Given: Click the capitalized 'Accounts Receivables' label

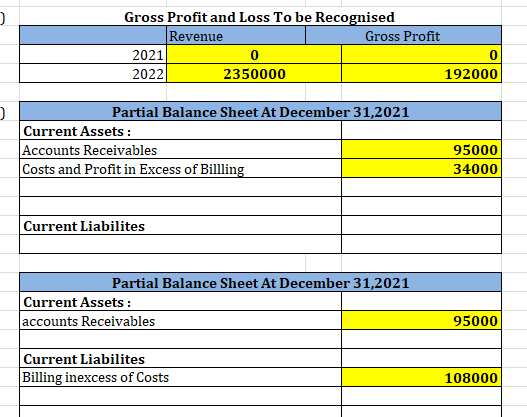Looking at the screenshot, I should tap(89, 150).
